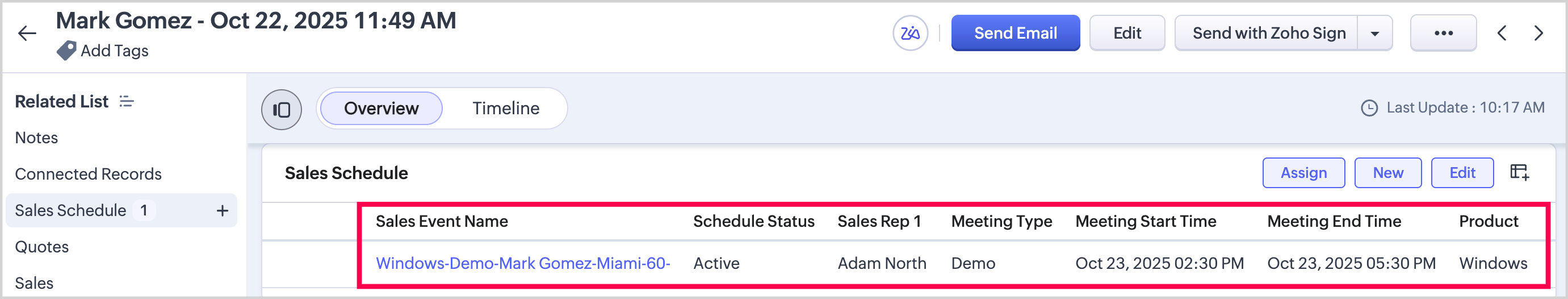
Task: Toggle the sidebar panel collapse icon
Action: [x=281, y=110]
